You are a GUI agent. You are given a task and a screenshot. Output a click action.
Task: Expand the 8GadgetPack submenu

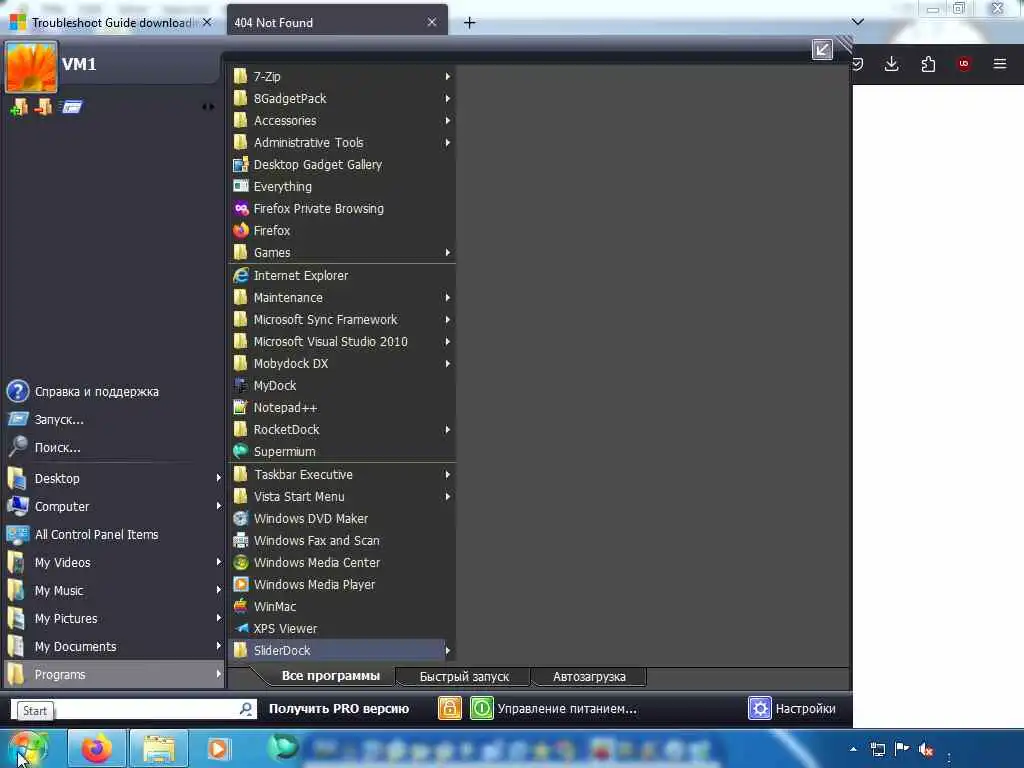(x=447, y=99)
